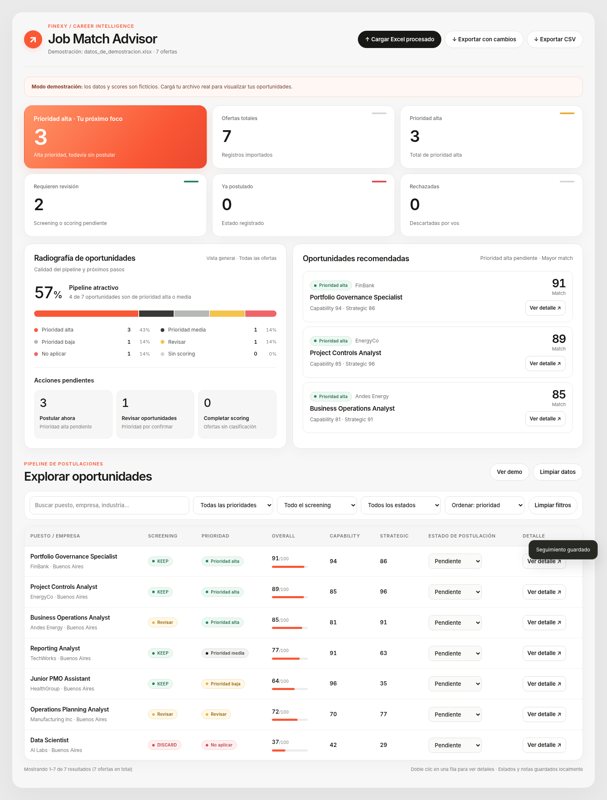
Task: Open the Todos los estados dropdown
Action: click(x=400, y=505)
